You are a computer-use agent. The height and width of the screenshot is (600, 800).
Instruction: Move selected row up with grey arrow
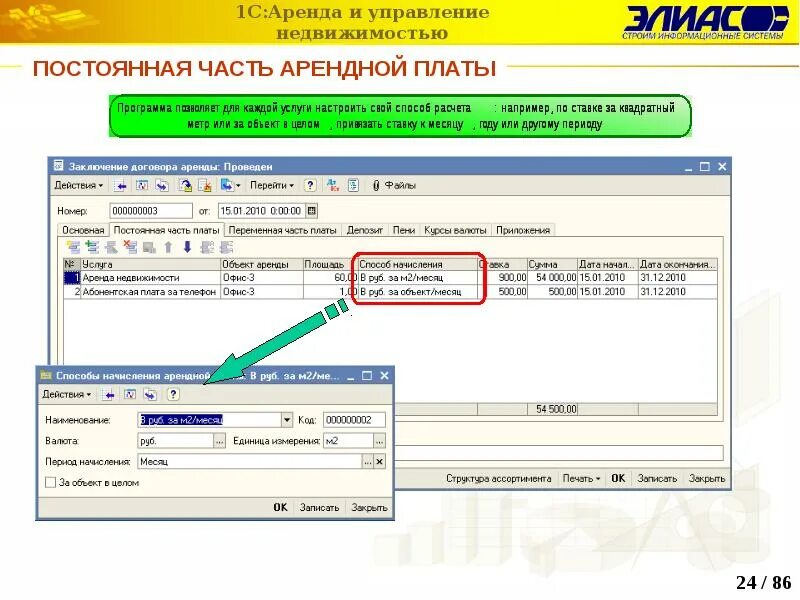click(x=168, y=247)
